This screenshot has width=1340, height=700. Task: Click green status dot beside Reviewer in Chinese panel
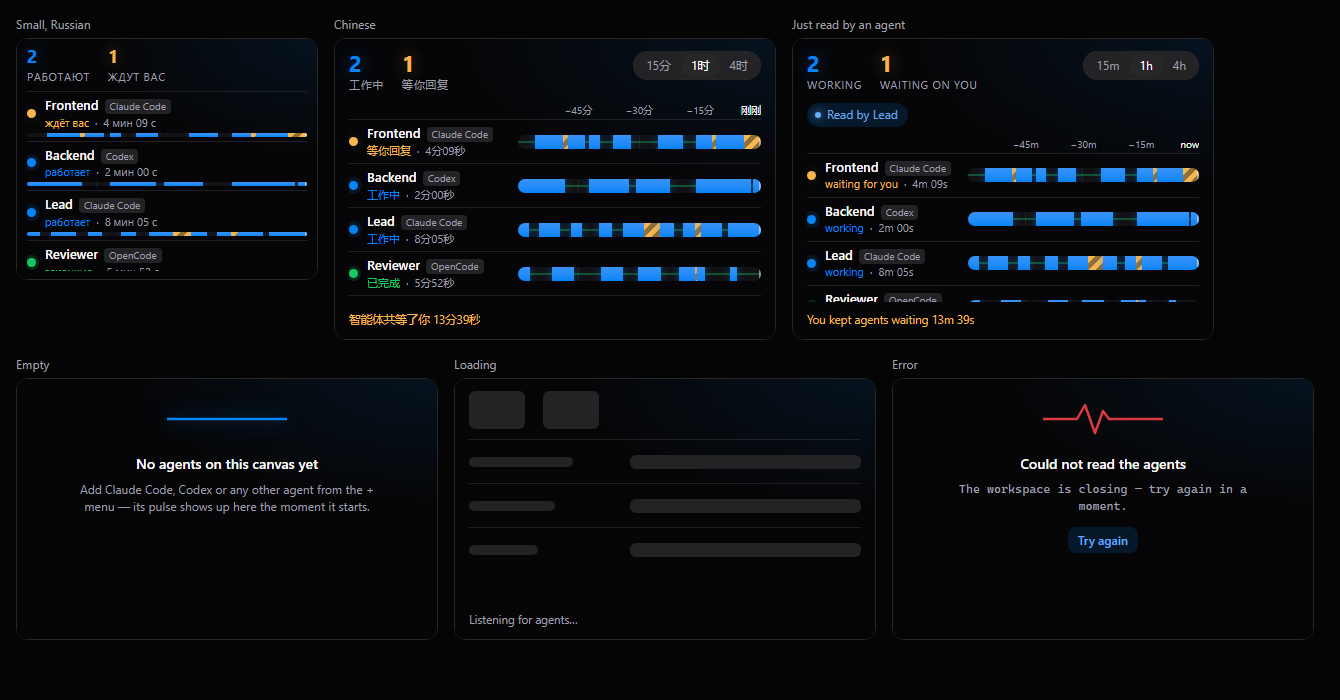tap(354, 274)
